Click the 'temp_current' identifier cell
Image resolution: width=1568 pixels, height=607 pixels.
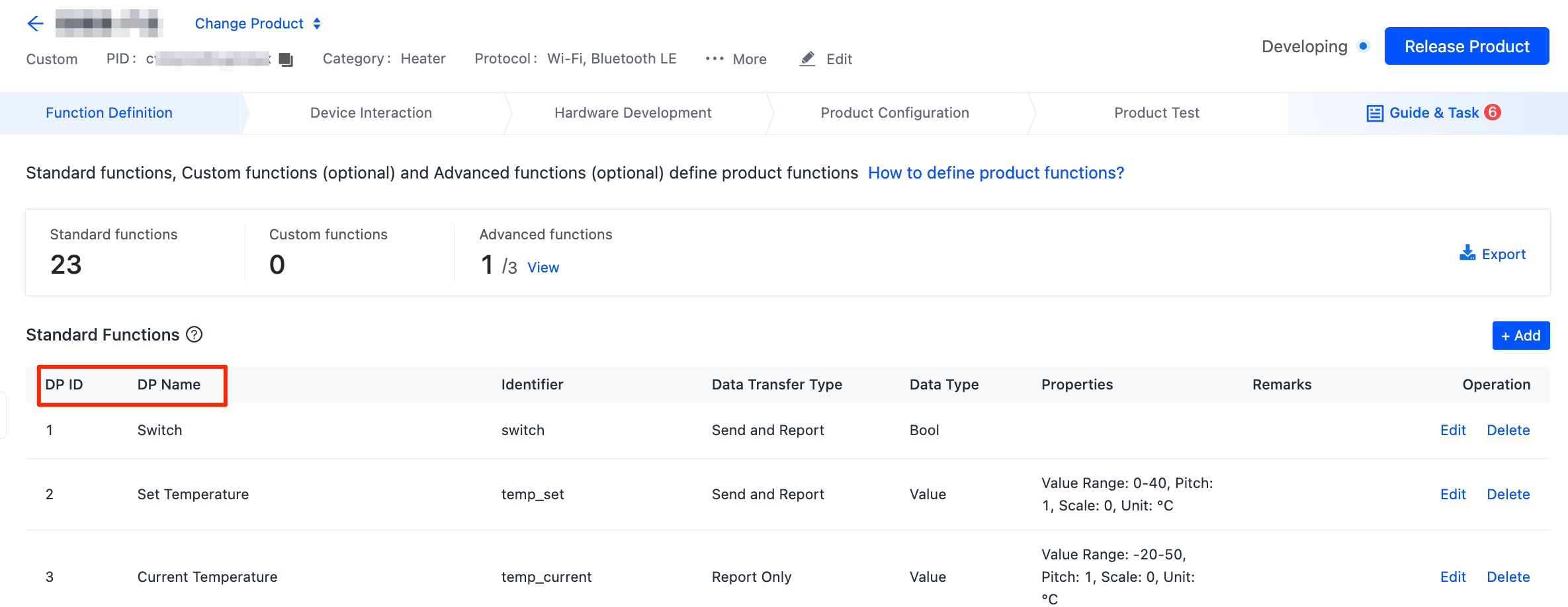coord(546,577)
